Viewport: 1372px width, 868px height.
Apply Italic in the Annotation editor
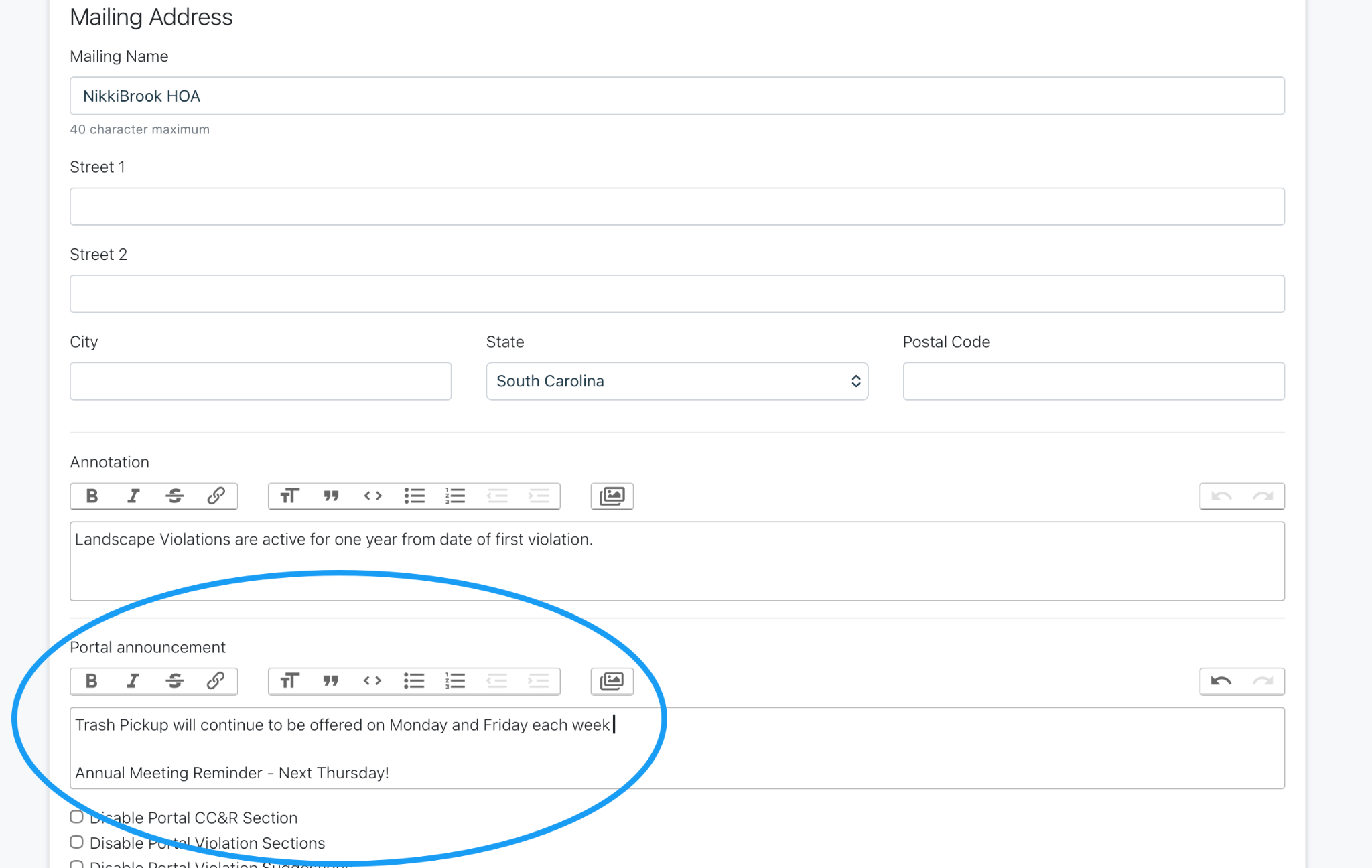133,496
